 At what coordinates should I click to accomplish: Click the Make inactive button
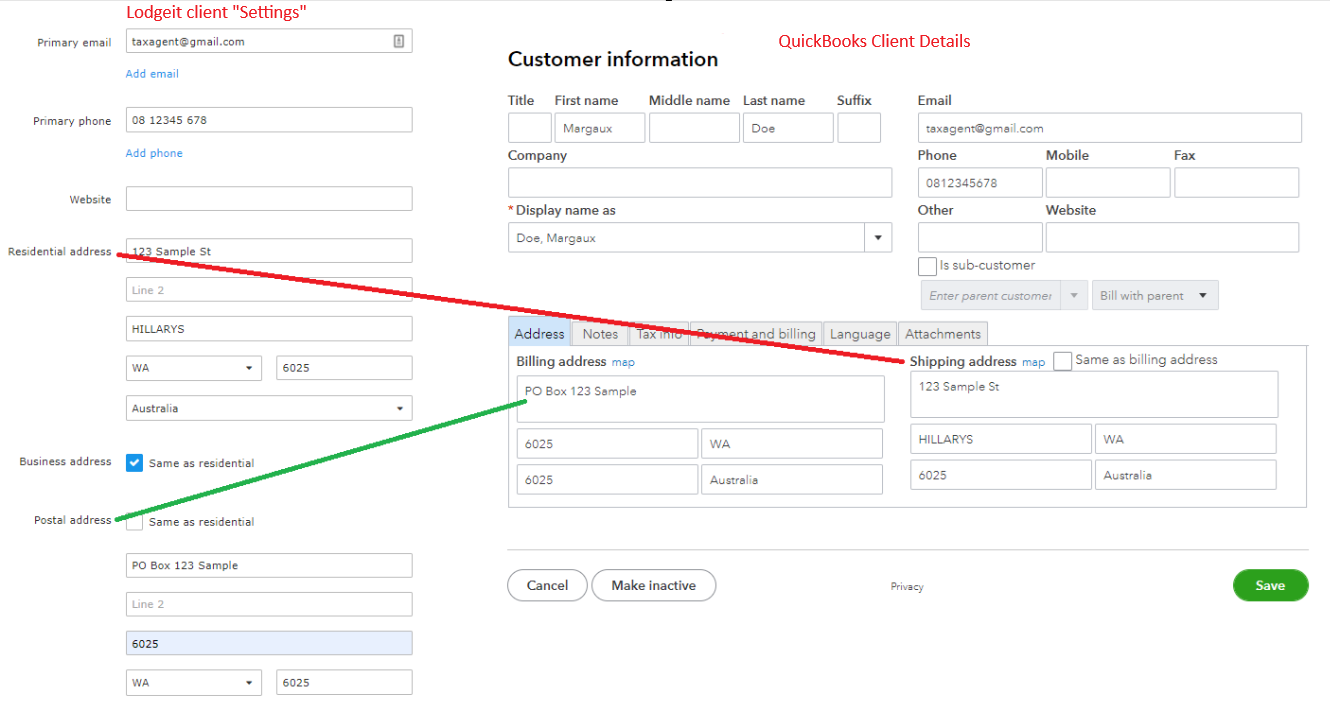point(654,585)
